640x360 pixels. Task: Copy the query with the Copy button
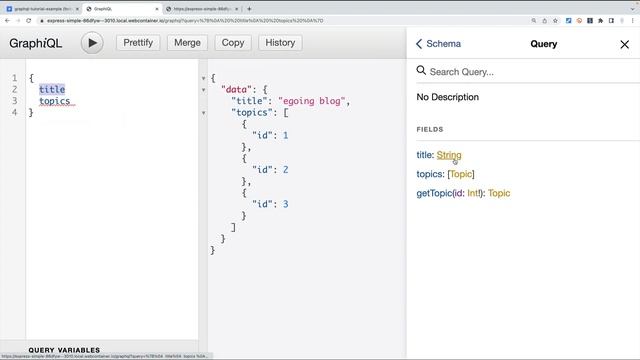[233, 43]
